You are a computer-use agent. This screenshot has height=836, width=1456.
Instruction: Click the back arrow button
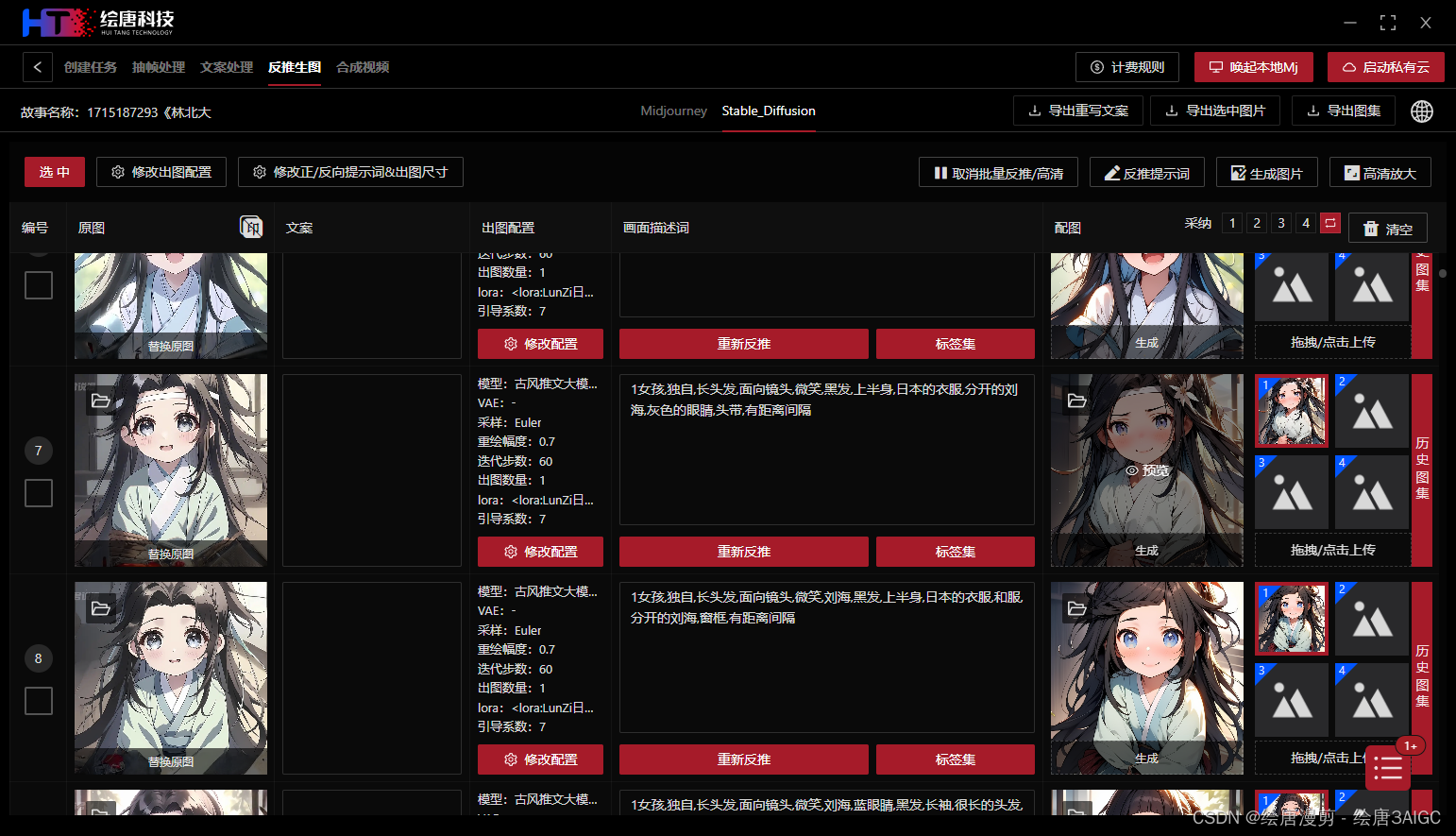[x=37, y=67]
